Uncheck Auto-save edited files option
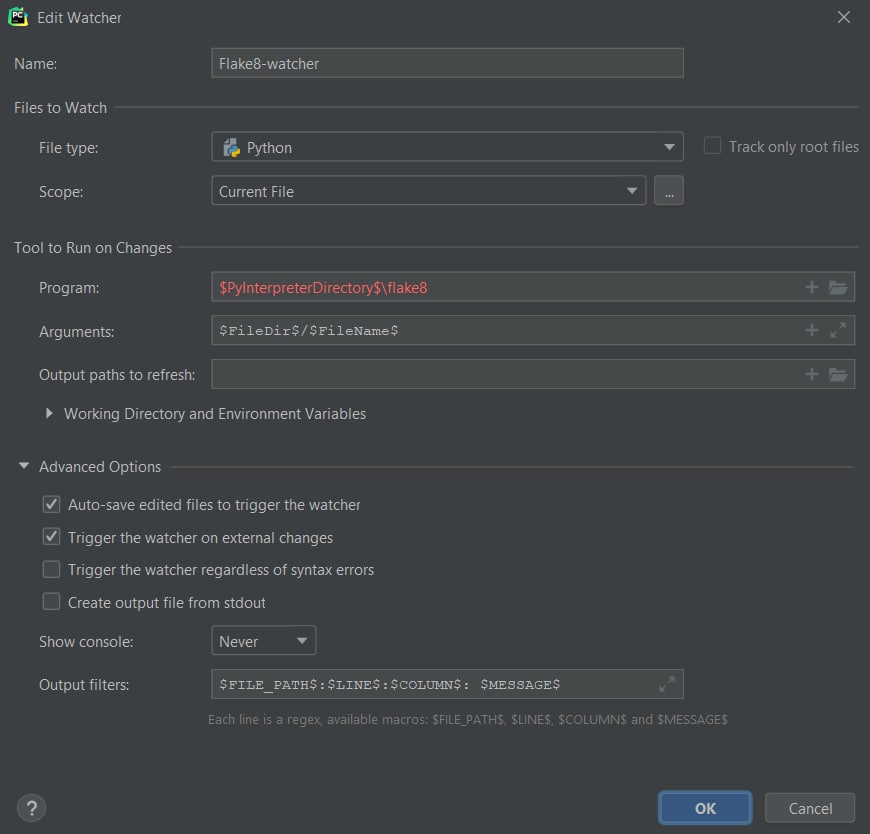 [52, 504]
